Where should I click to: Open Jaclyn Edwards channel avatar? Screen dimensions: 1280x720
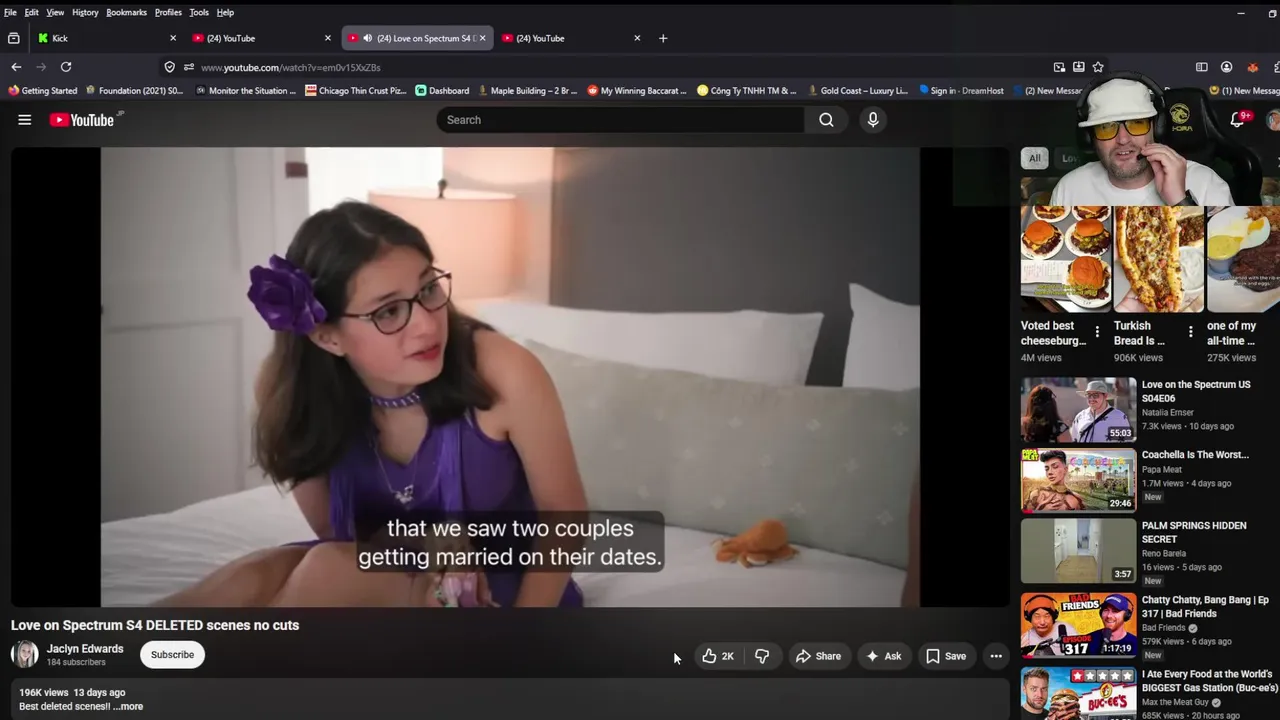[25, 655]
